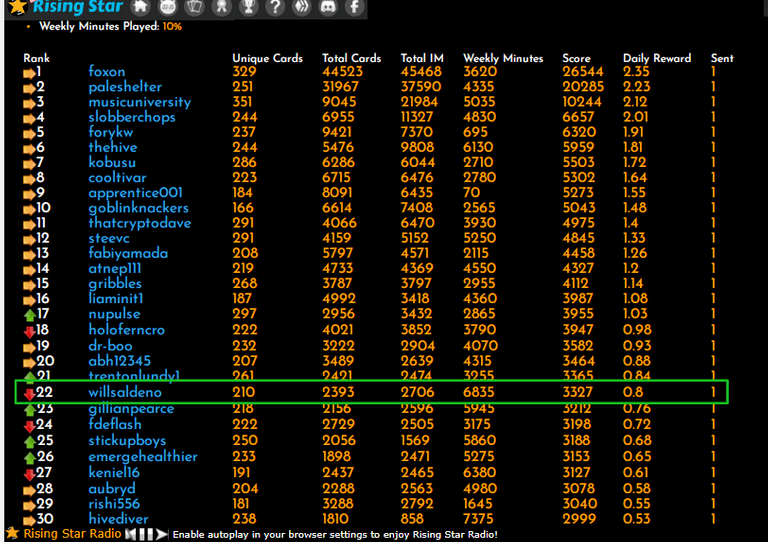The image size is (768, 542).
Task: Open the Discord icon
Action: click(x=328, y=6)
